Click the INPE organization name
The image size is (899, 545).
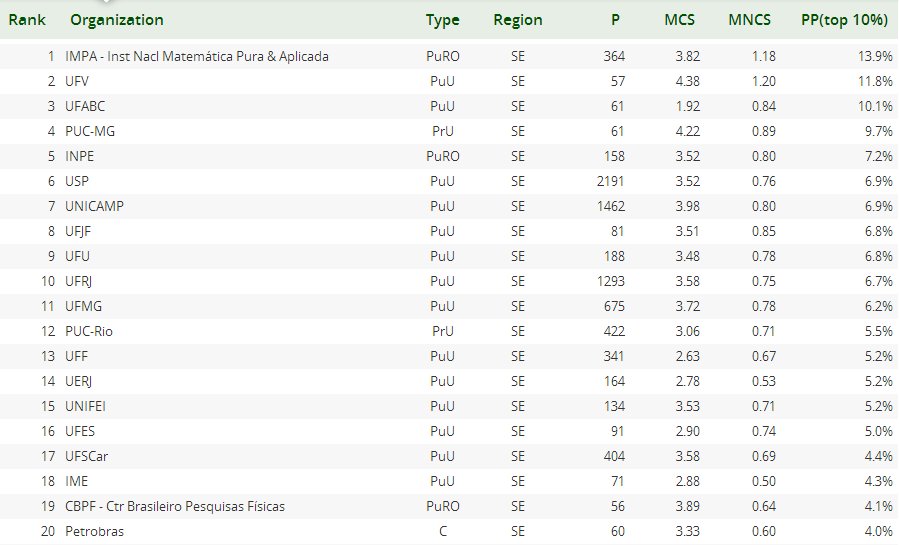(79, 156)
